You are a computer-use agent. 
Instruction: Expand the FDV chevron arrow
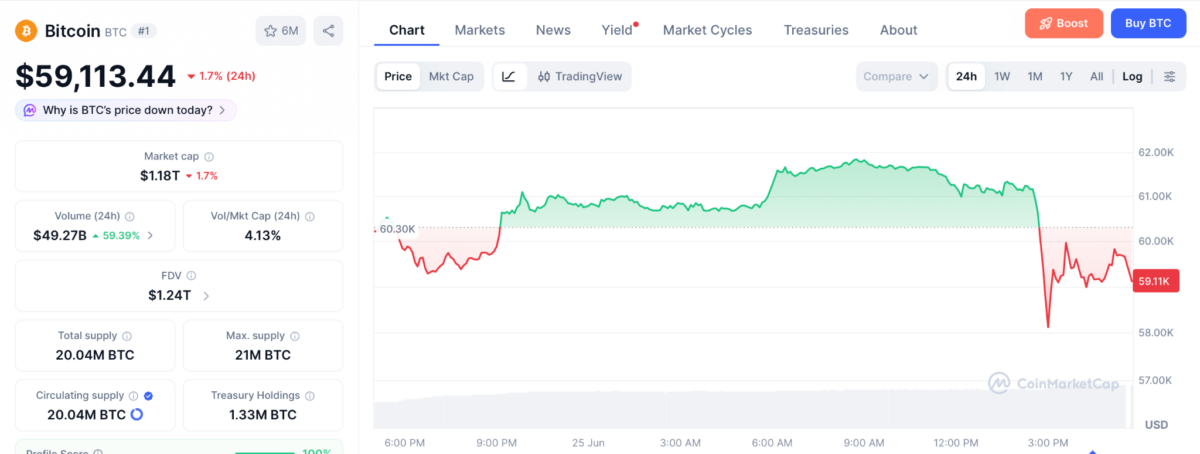point(206,296)
